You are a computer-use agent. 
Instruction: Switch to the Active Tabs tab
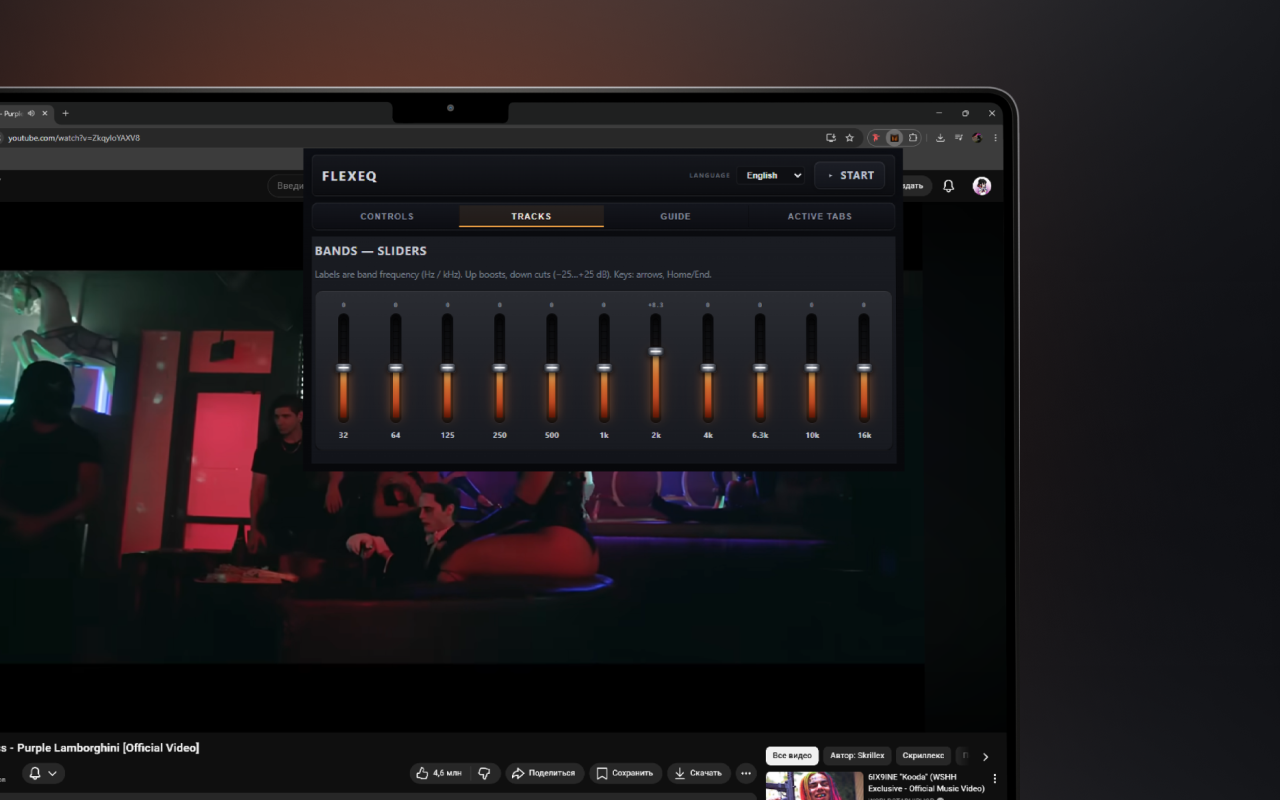coord(820,216)
